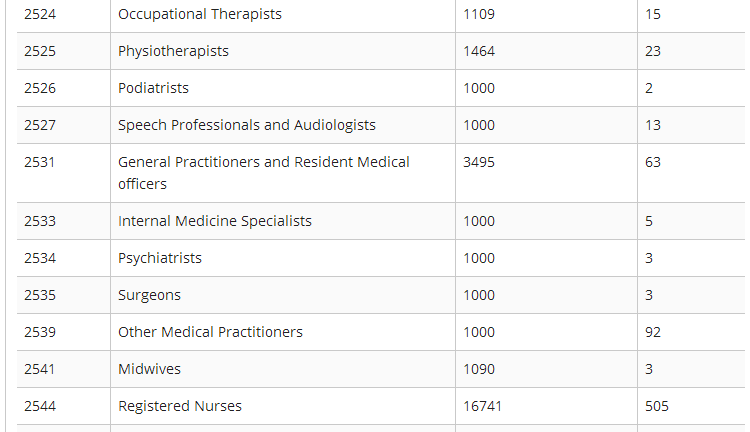The image size is (750, 432).
Task: Click the Podiatrists table cell
Action: click(x=153, y=88)
